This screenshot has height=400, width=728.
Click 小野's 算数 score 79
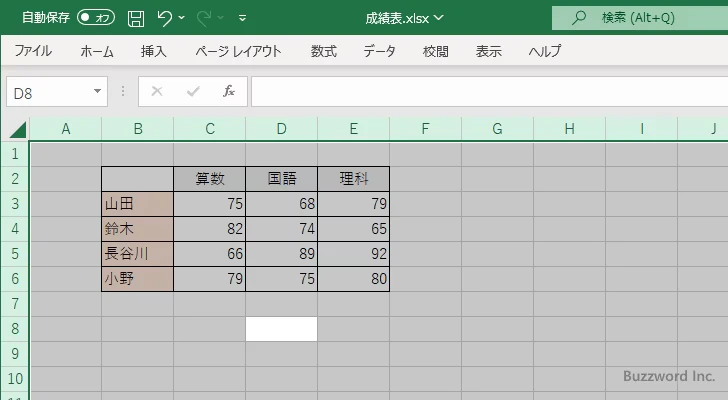click(210, 279)
